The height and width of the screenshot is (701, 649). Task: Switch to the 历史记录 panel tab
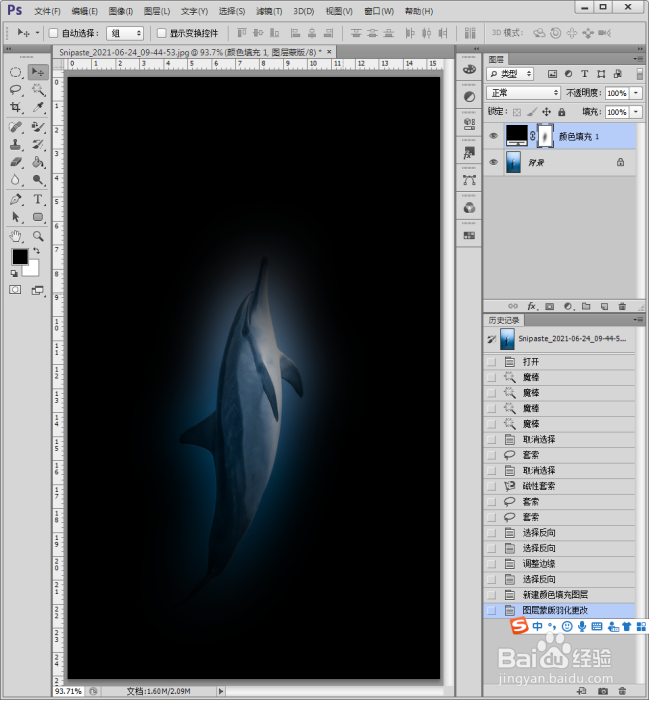pyautogui.click(x=504, y=320)
